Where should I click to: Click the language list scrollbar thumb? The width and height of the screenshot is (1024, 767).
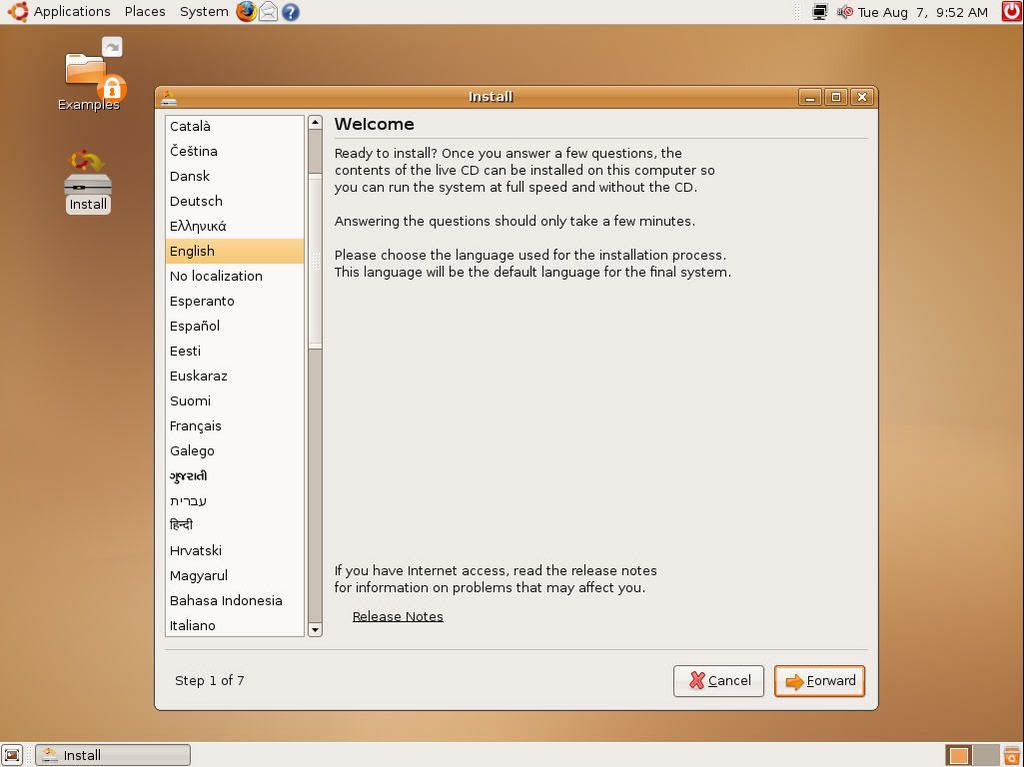click(315, 260)
